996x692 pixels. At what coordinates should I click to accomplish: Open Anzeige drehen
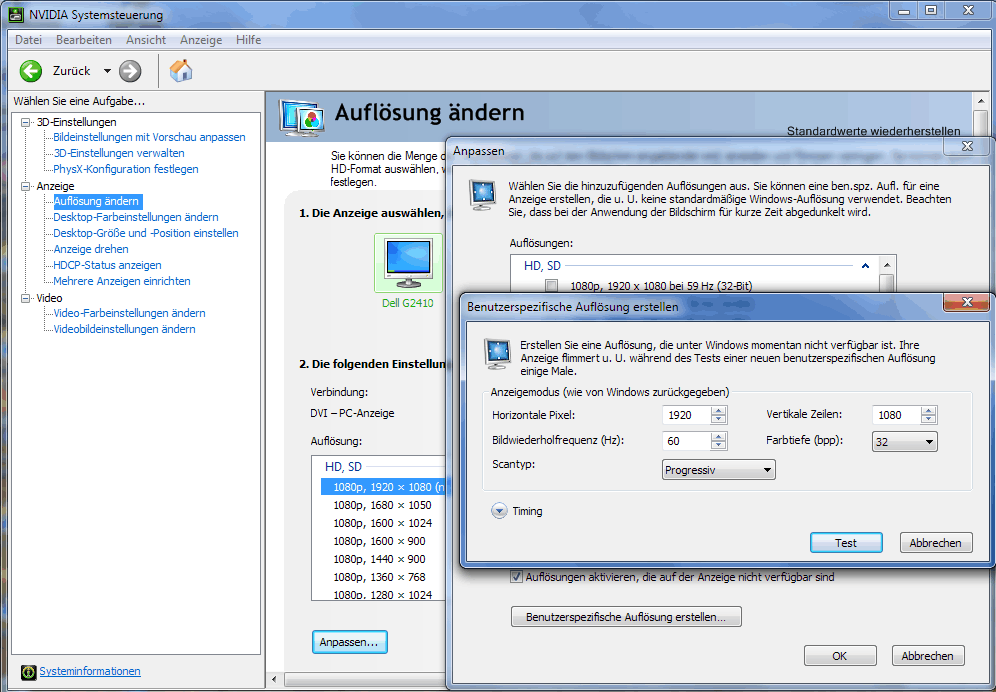91,249
